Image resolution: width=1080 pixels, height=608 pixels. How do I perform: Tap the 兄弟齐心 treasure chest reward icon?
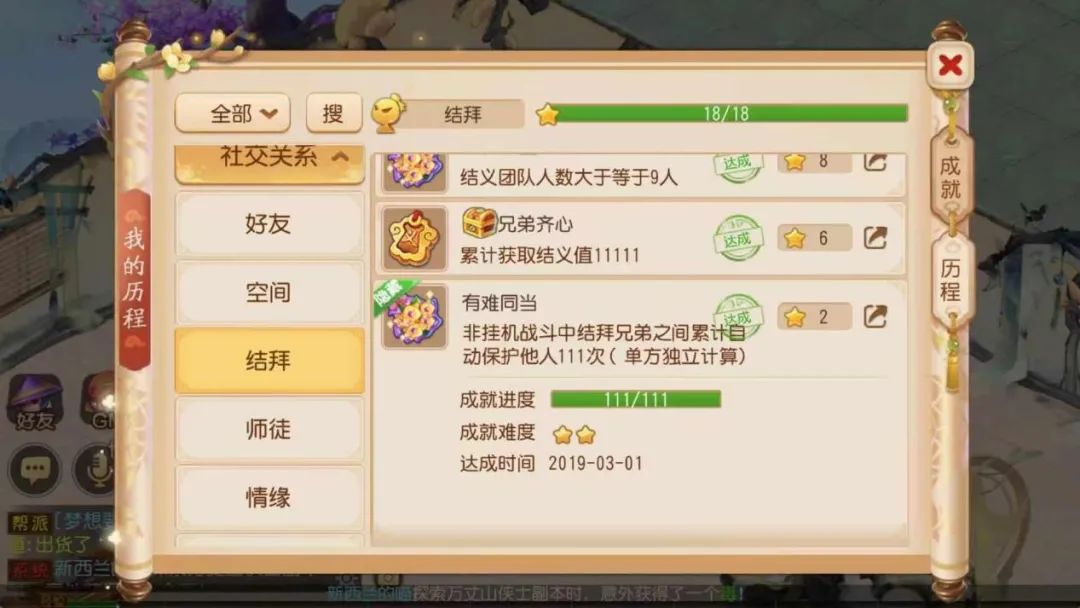479,222
